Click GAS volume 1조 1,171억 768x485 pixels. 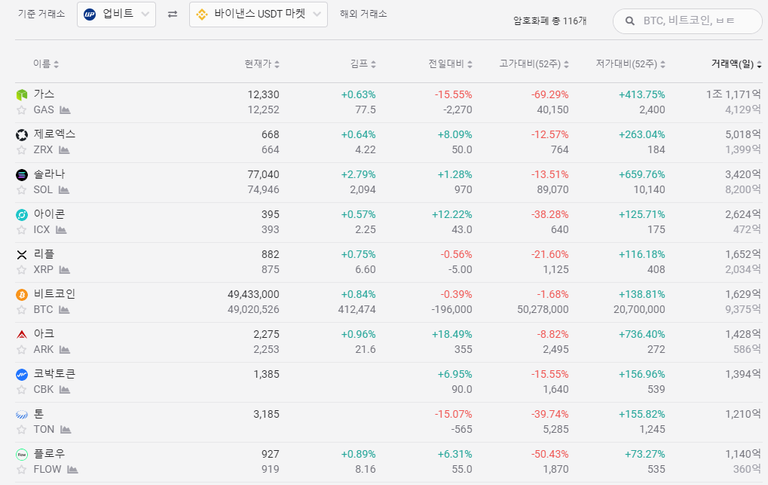click(x=733, y=94)
